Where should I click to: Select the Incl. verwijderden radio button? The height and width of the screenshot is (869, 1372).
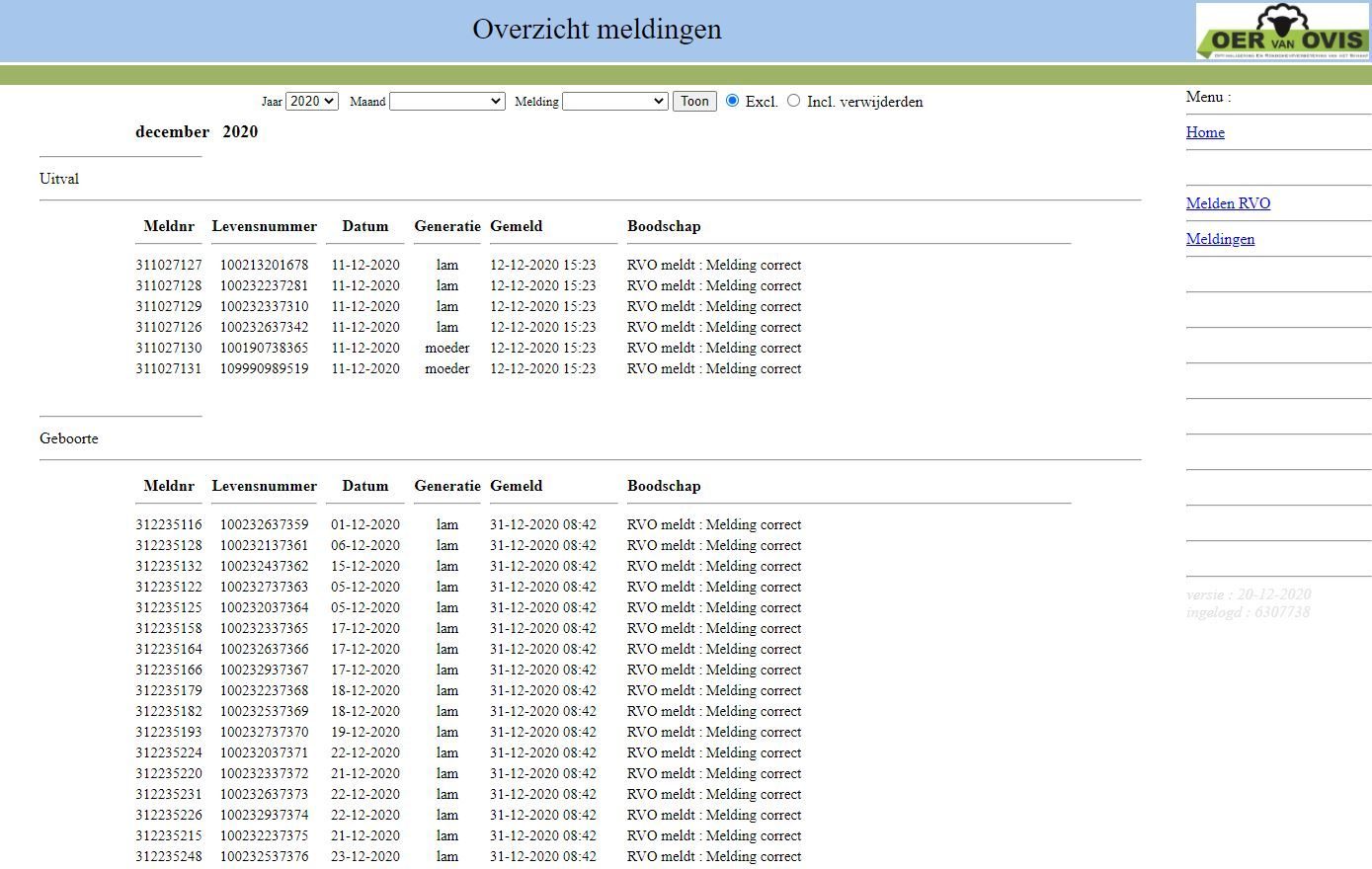coord(793,101)
